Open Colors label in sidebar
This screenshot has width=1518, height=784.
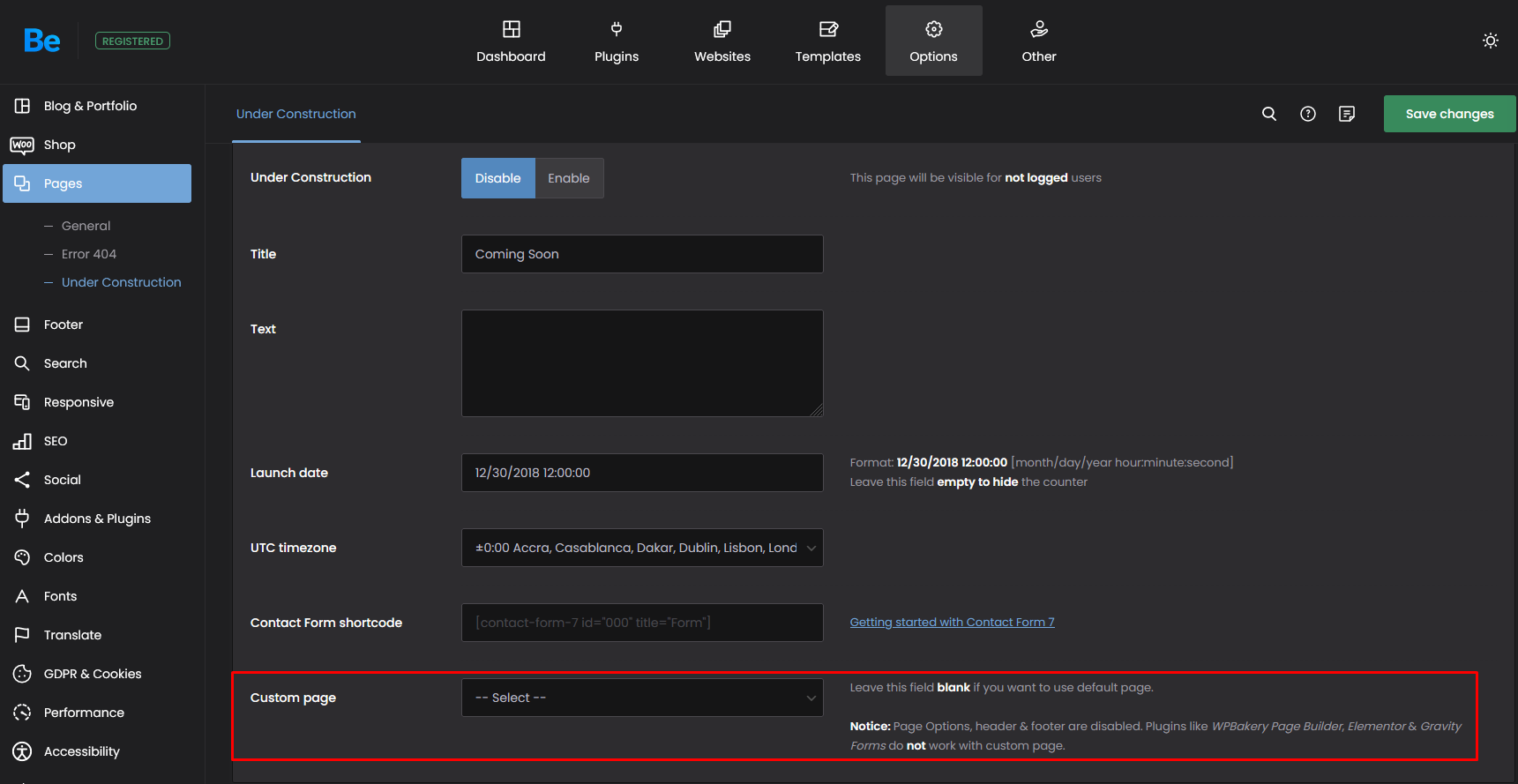[x=64, y=557]
